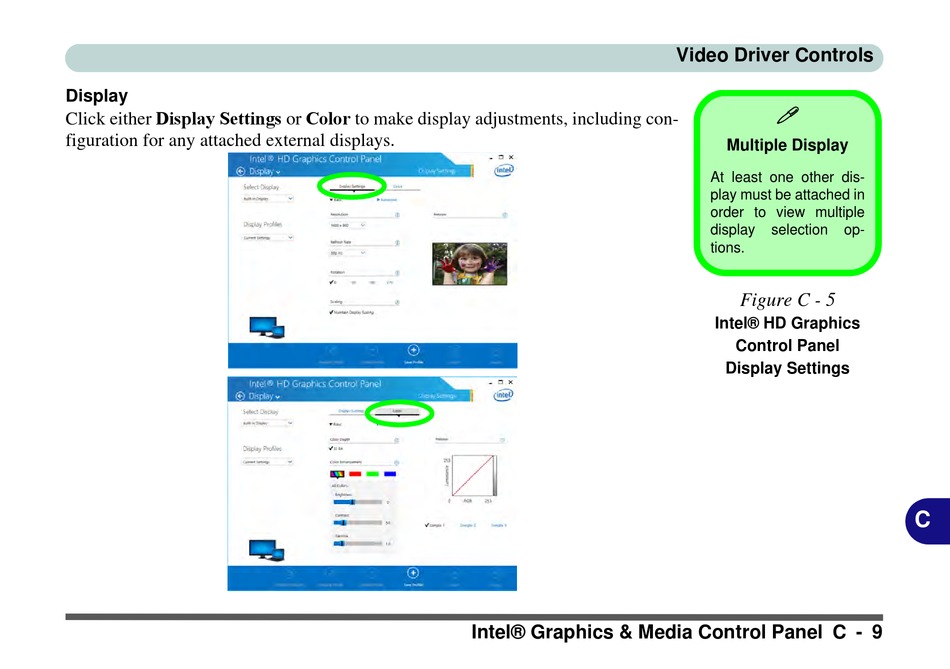Select the All Colors rainbow icon

(335, 474)
